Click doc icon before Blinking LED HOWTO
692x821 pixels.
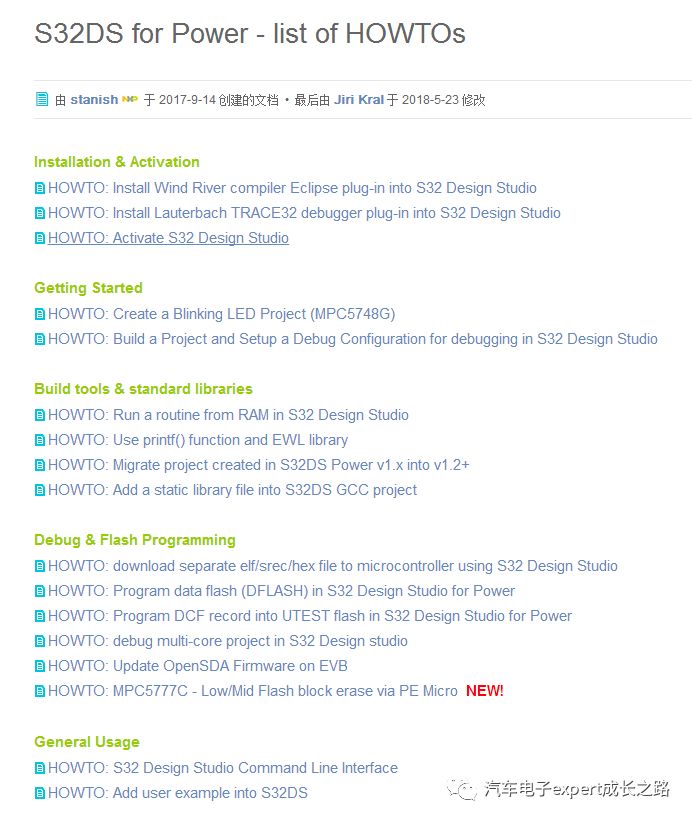pos(40,314)
